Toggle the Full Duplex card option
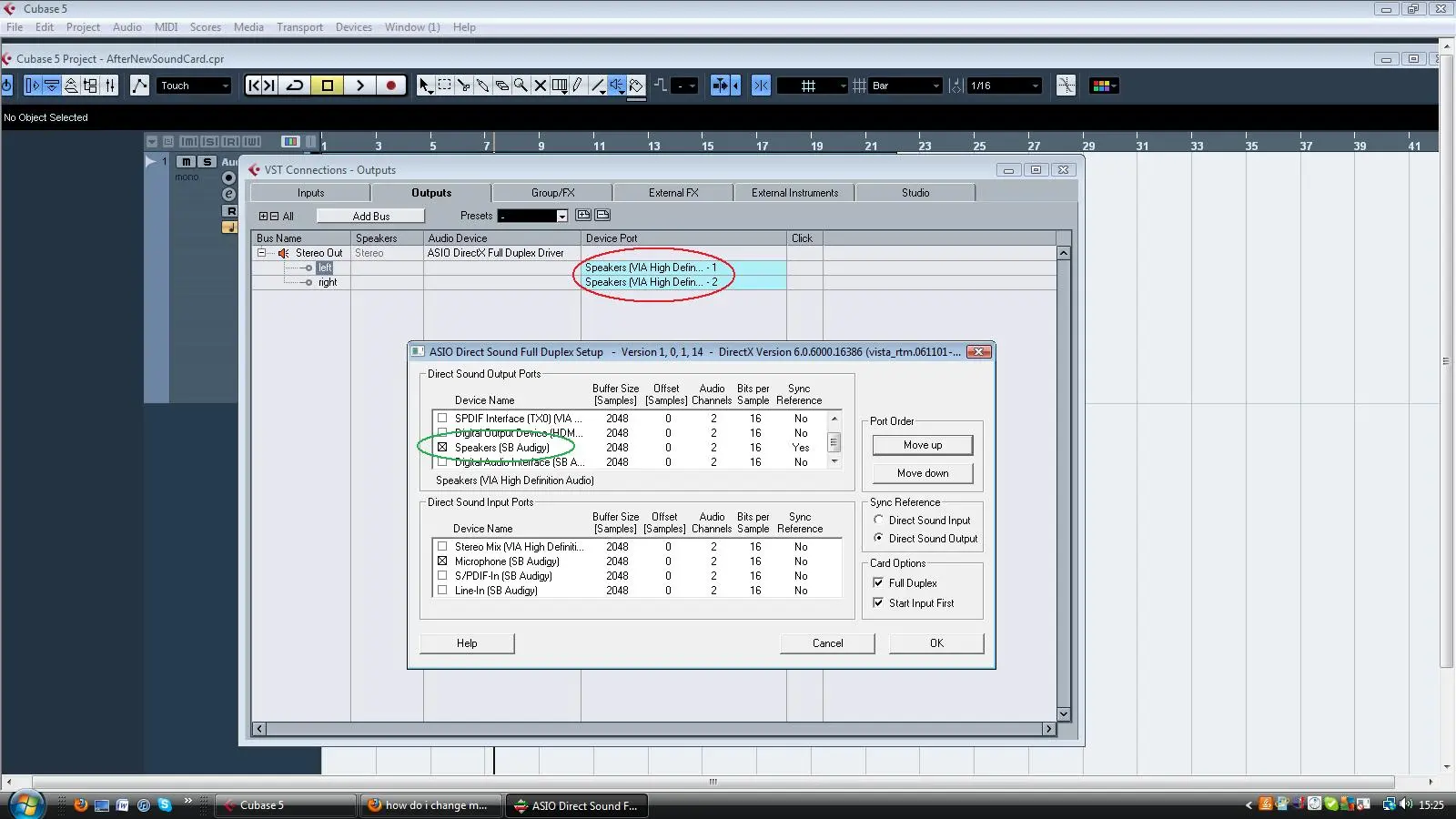This screenshot has height=819, width=1456. tap(878, 583)
